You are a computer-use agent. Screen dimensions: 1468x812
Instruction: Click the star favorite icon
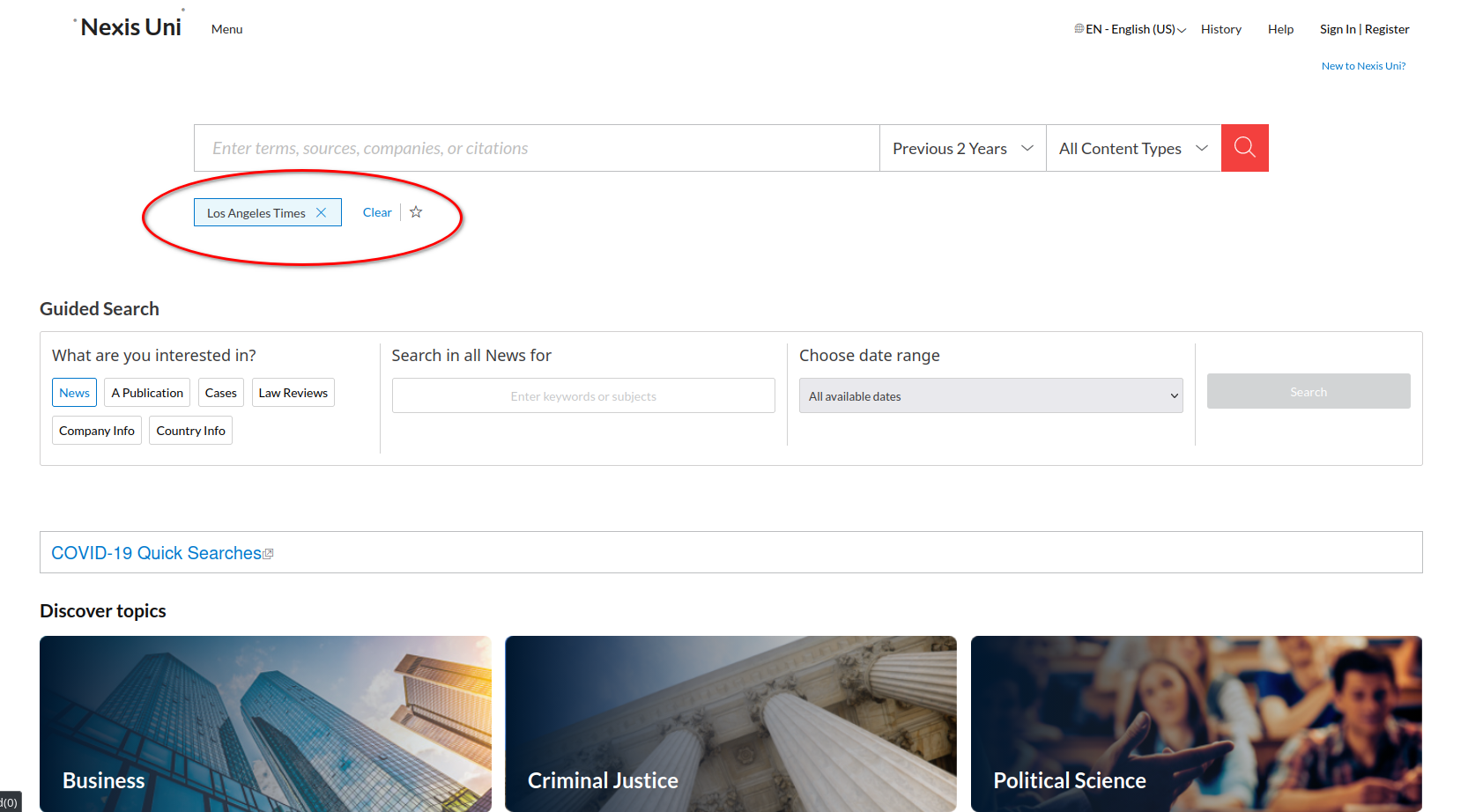pos(416,212)
